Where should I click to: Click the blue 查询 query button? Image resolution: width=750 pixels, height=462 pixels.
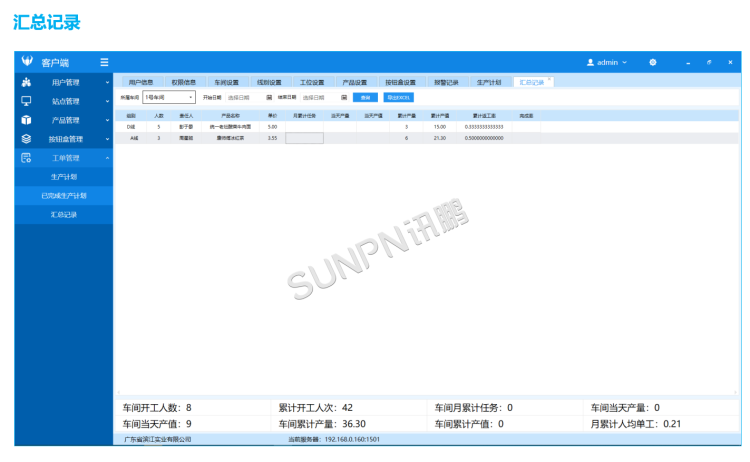pos(366,98)
